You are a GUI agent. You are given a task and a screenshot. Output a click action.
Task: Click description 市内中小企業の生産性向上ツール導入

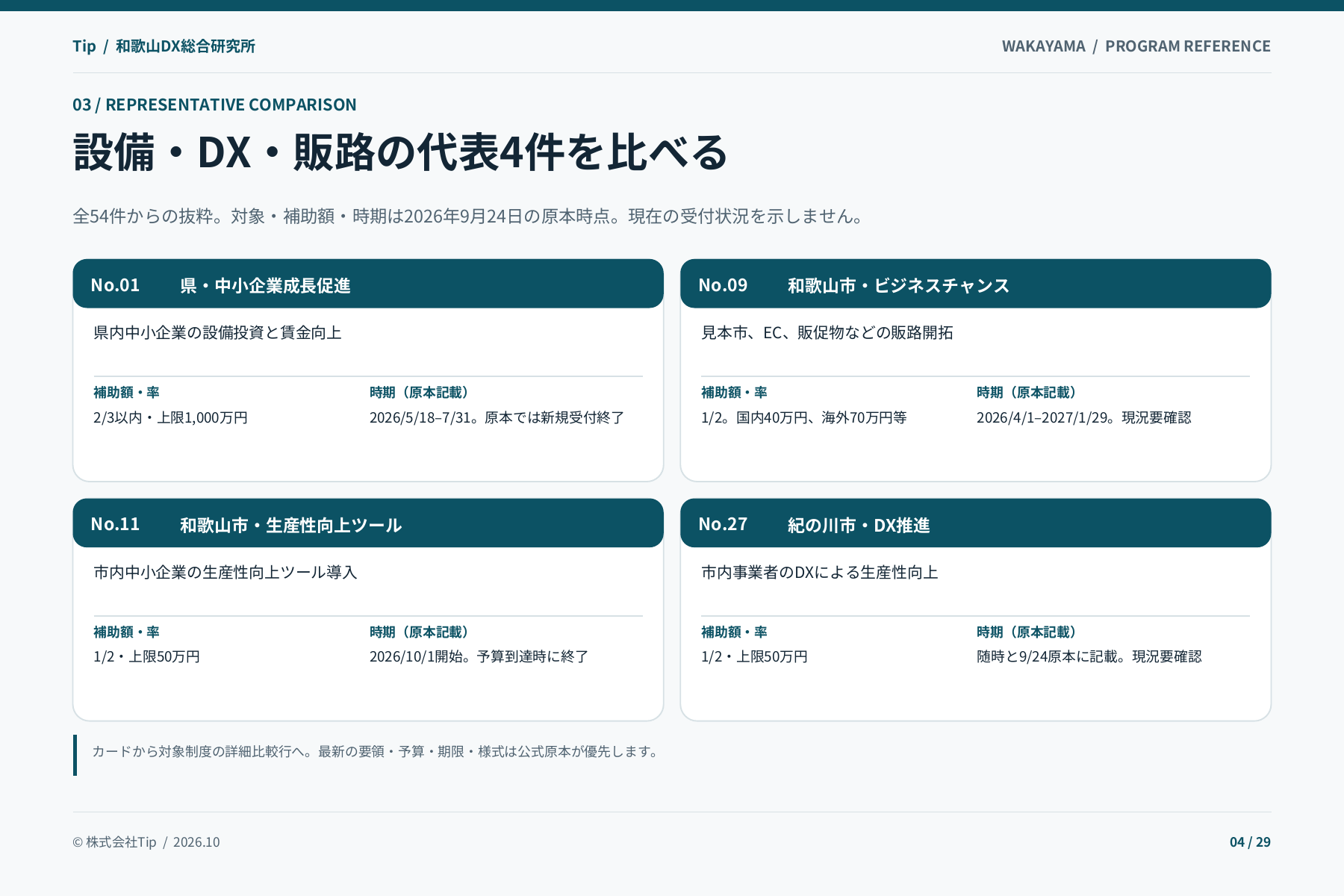click(x=225, y=573)
